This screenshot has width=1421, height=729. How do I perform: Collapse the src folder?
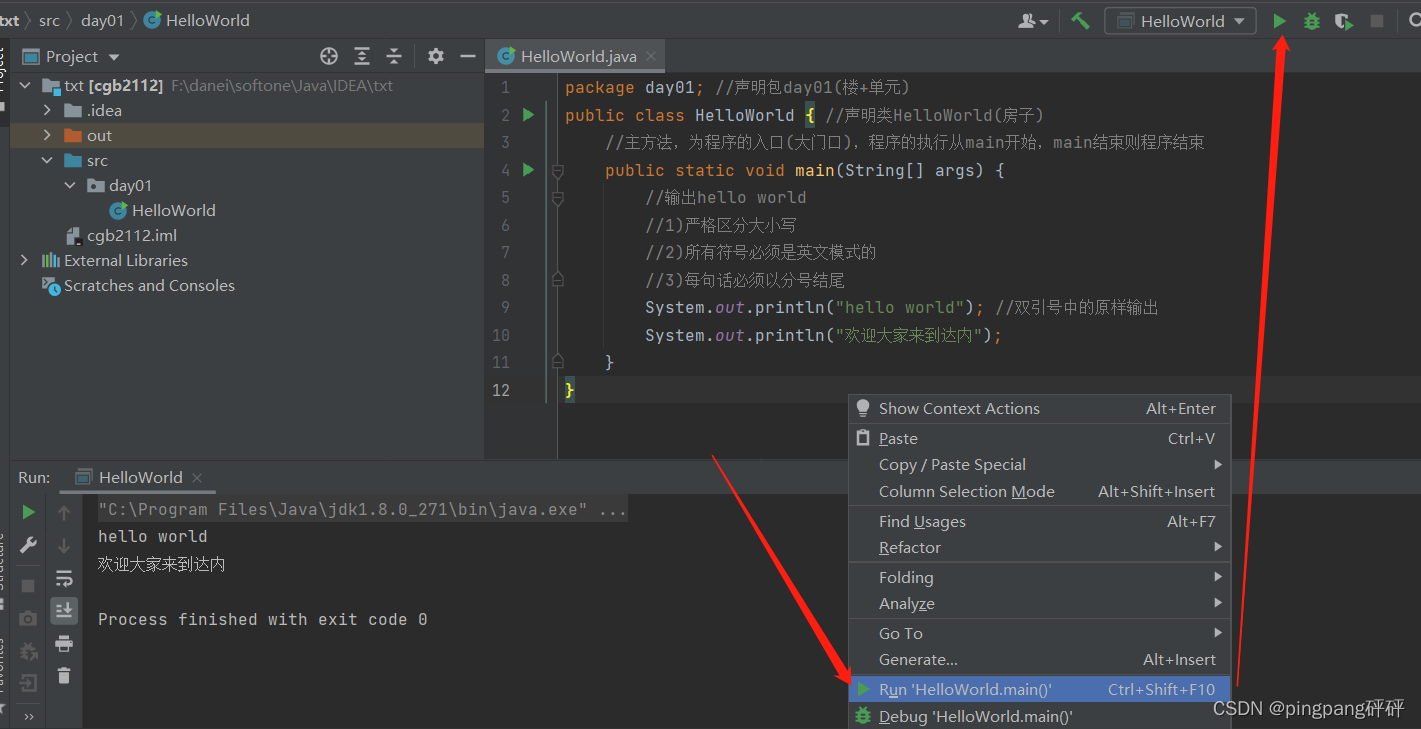tap(47, 160)
